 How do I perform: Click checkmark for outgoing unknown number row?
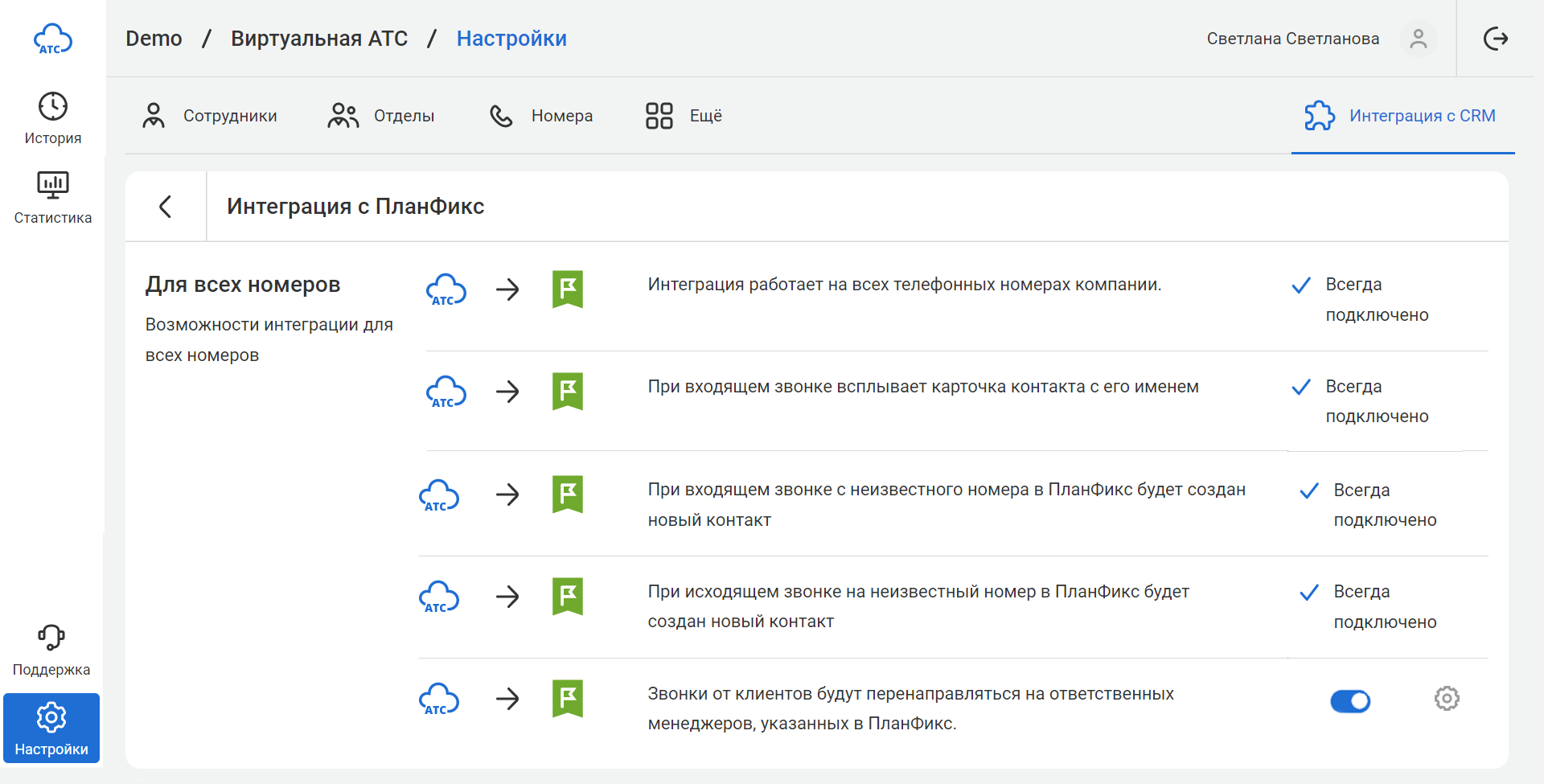pos(1309,593)
